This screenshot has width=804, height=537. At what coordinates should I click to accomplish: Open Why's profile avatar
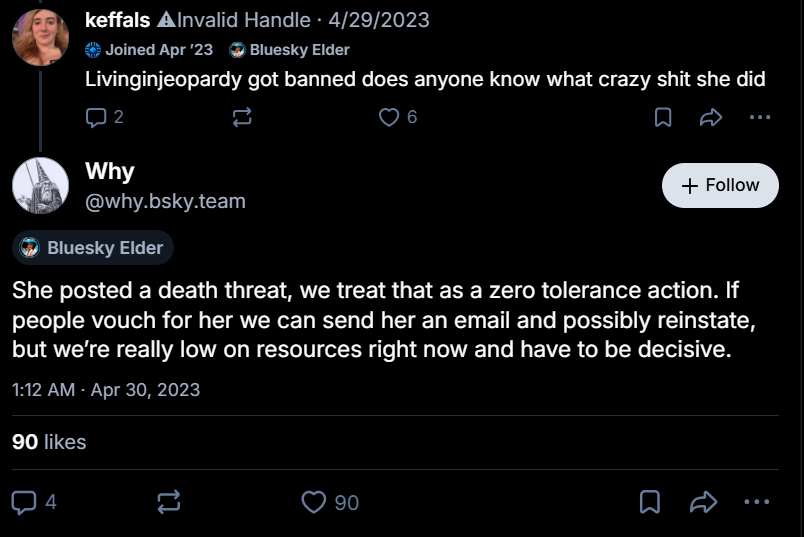point(40,185)
